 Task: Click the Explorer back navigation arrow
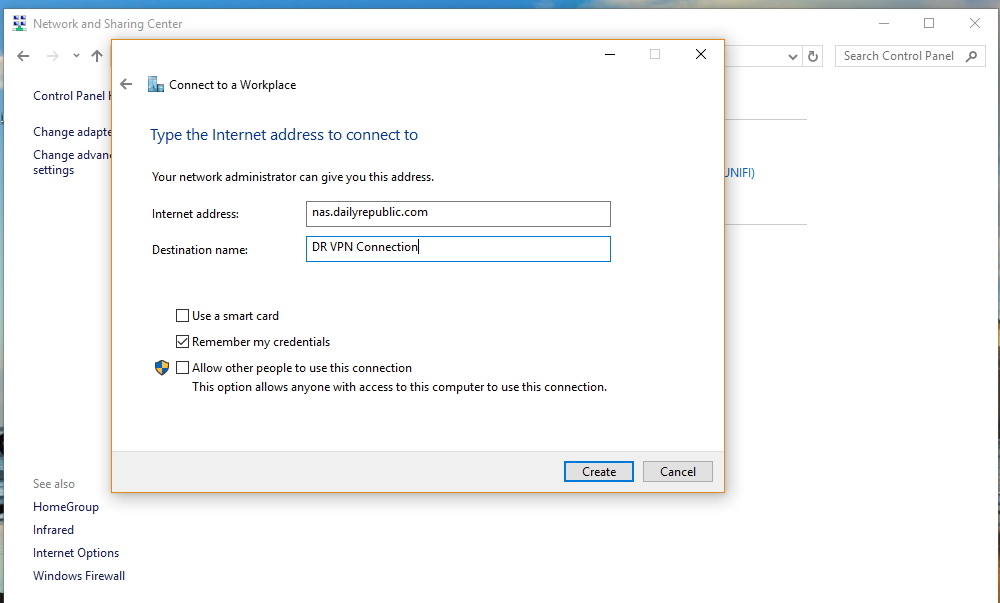(x=23, y=57)
